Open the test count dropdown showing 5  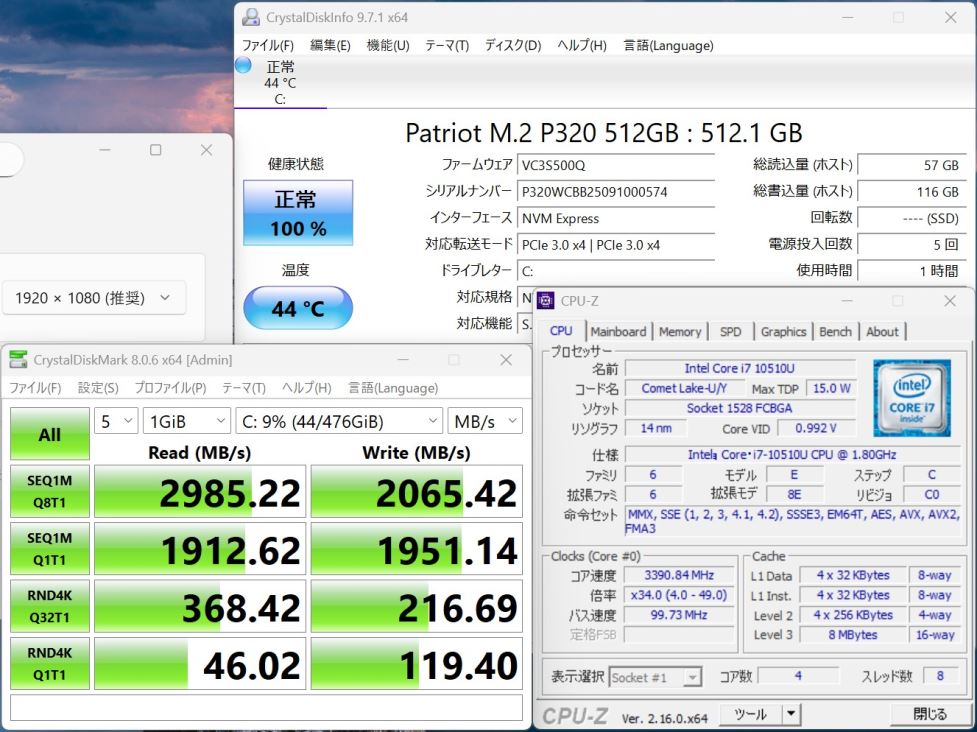pos(116,422)
